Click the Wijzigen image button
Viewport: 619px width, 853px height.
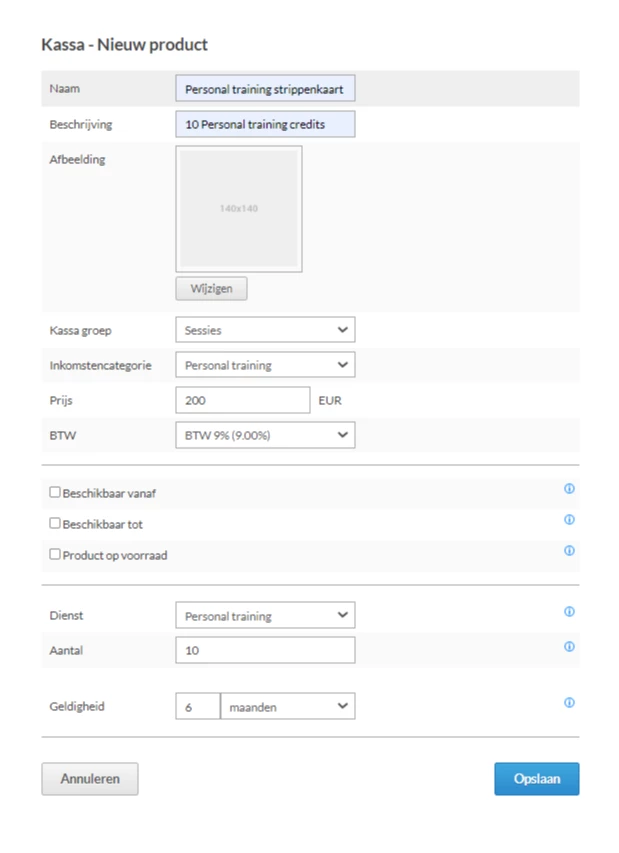pyautogui.click(x=211, y=289)
